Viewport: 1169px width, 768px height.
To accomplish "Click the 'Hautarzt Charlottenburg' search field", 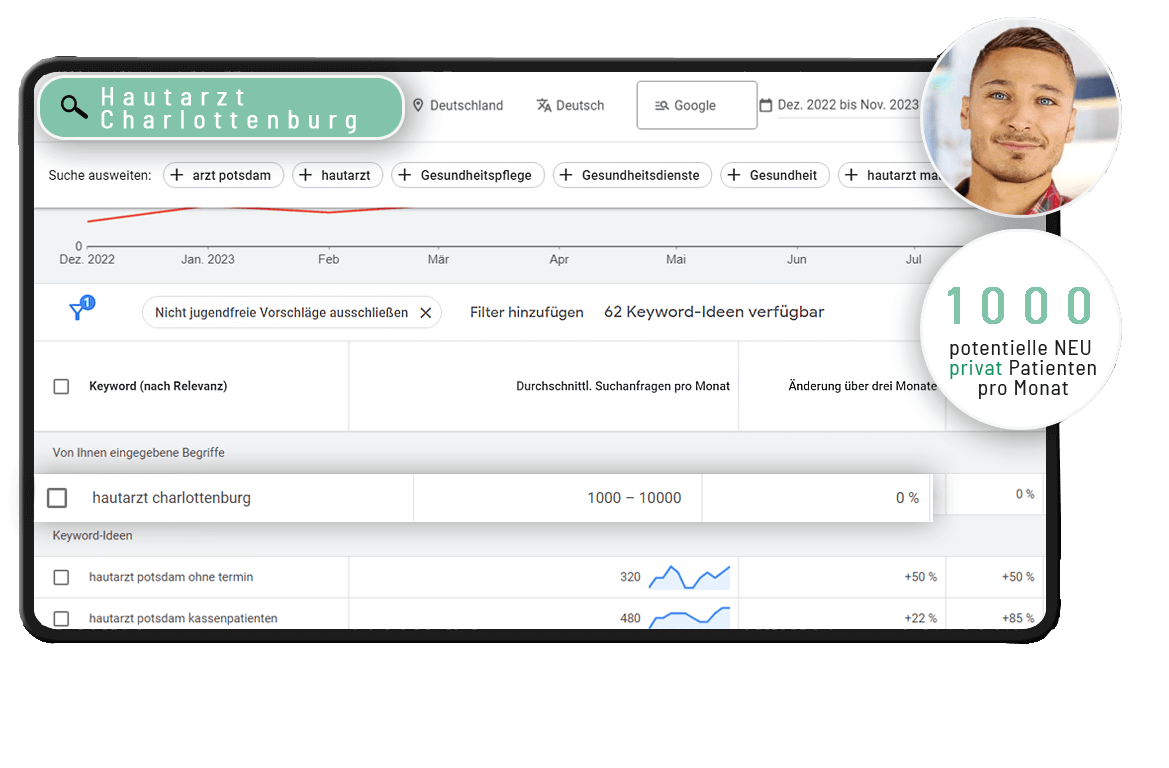I will click(x=229, y=108).
